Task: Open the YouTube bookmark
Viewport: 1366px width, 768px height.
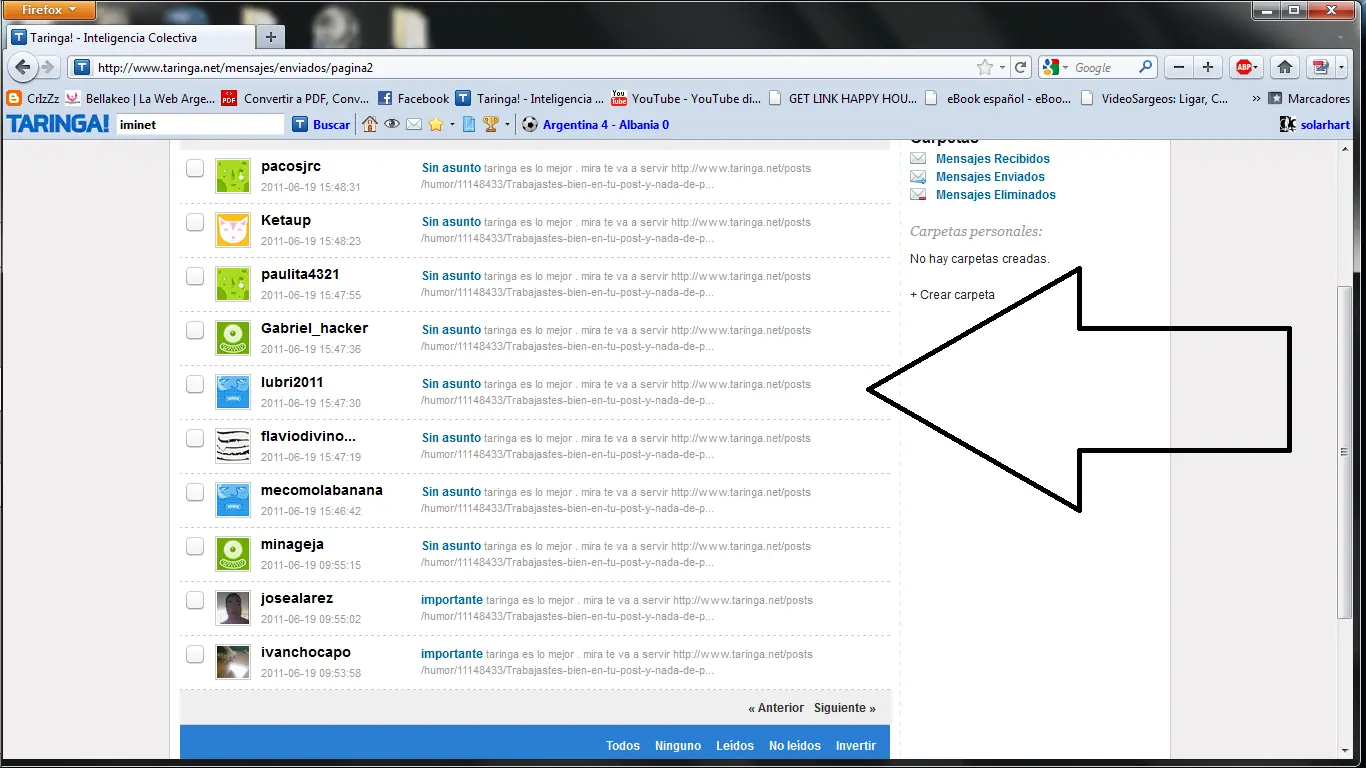Action: pos(686,98)
